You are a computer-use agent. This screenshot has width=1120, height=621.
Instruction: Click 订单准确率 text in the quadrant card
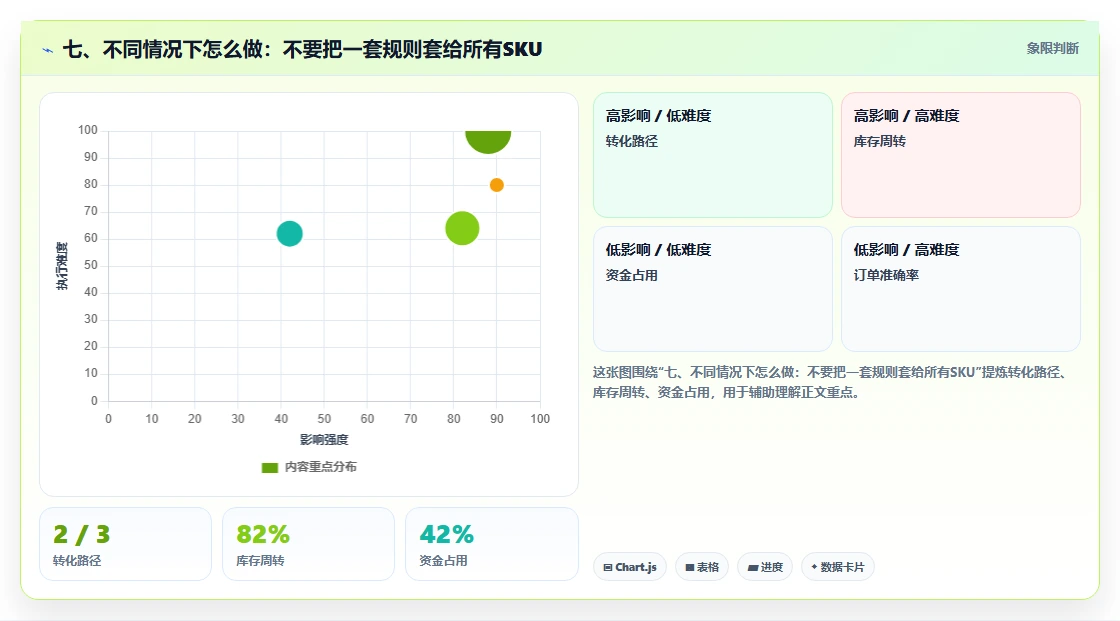pyautogui.click(x=886, y=275)
